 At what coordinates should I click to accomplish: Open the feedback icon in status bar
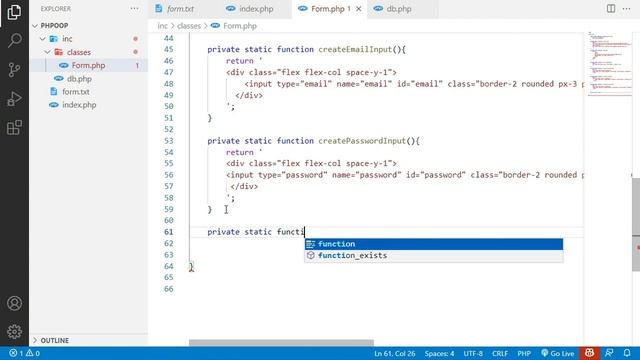tap(609, 353)
